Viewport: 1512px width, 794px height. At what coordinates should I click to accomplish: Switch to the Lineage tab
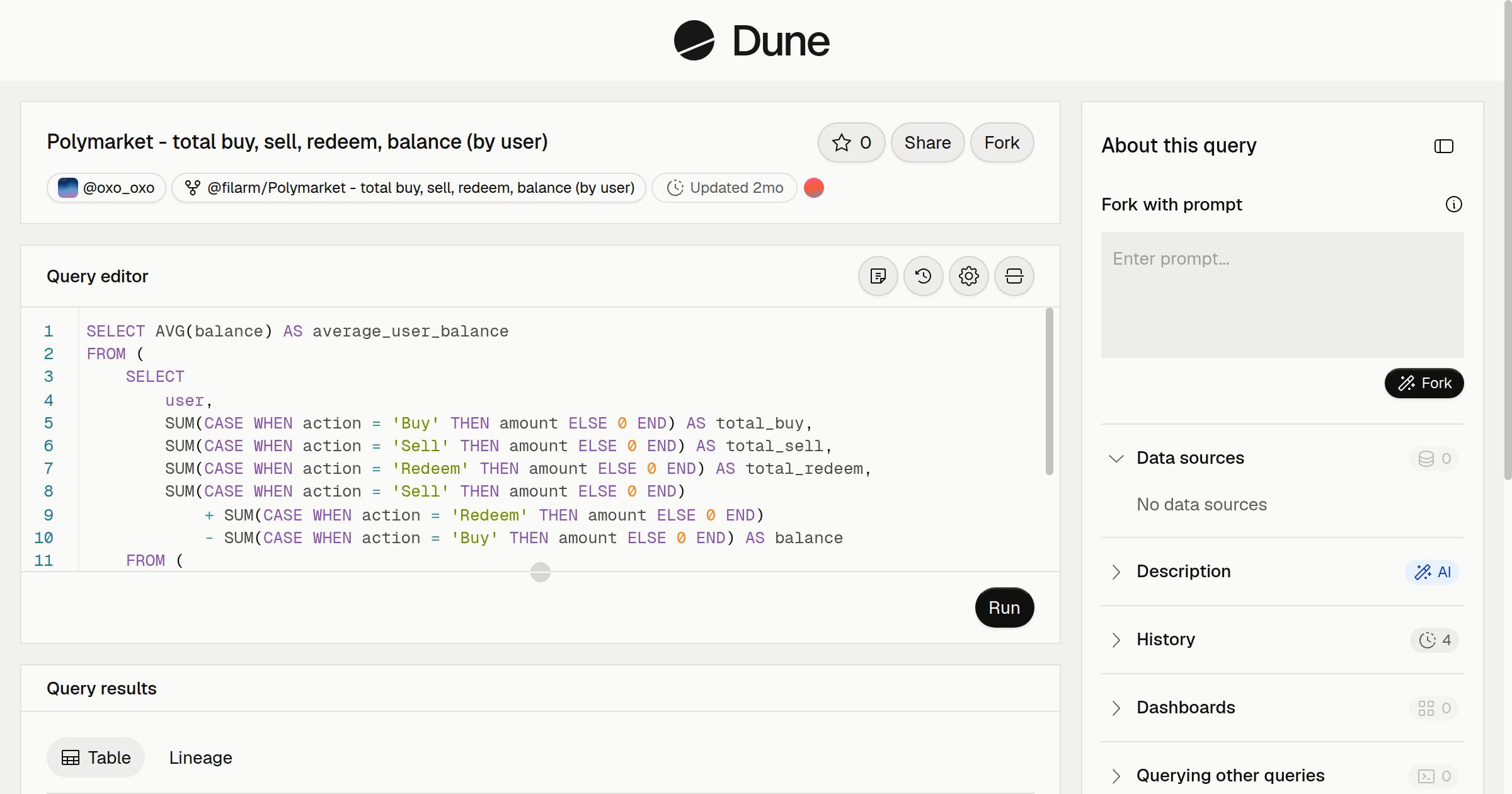click(x=200, y=757)
